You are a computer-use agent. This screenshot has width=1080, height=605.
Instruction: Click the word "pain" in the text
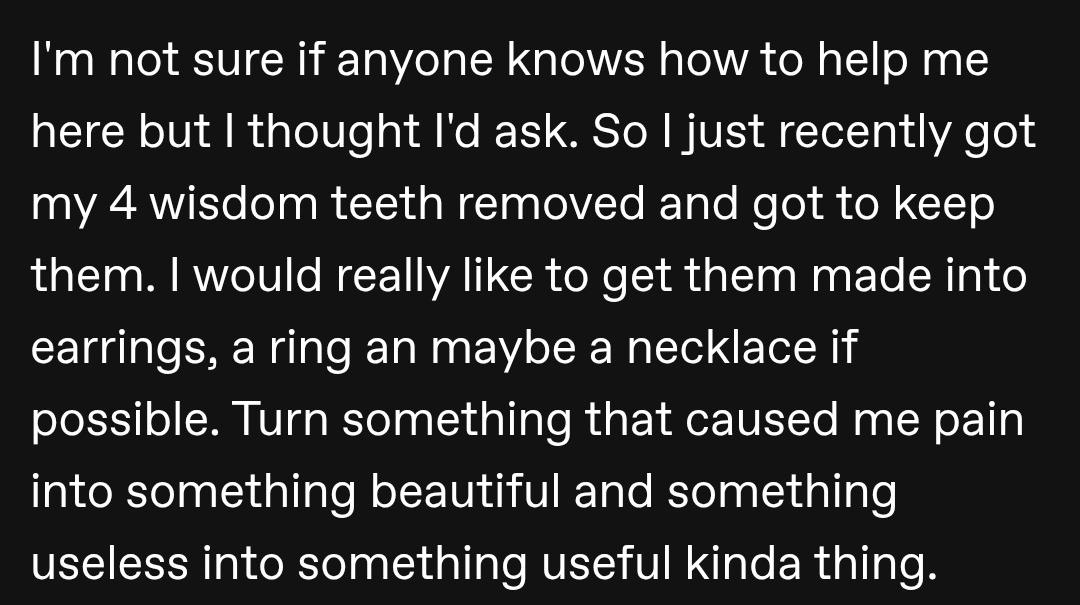979,421
